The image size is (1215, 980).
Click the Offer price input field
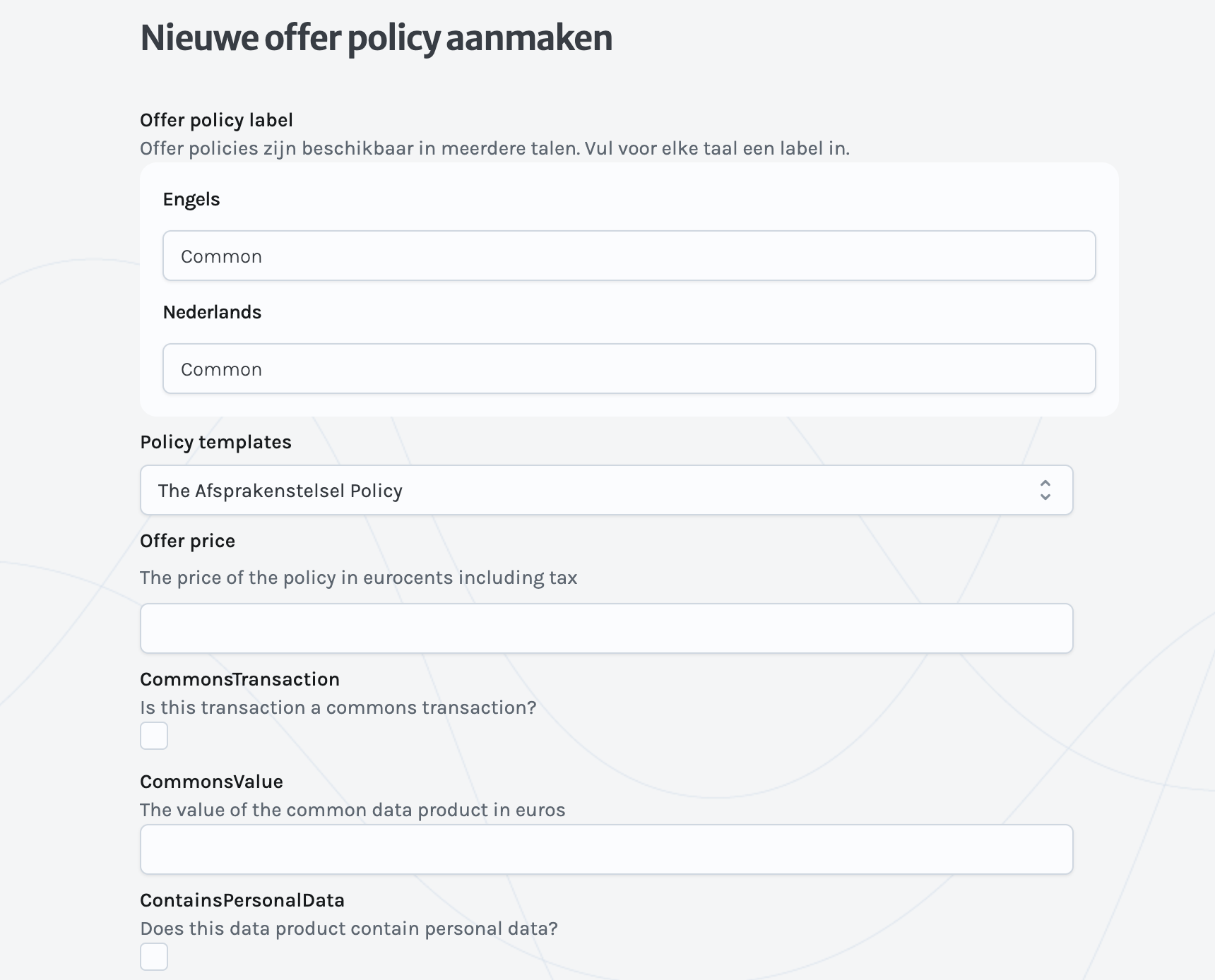pyautogui.click(x=606, y=628)
